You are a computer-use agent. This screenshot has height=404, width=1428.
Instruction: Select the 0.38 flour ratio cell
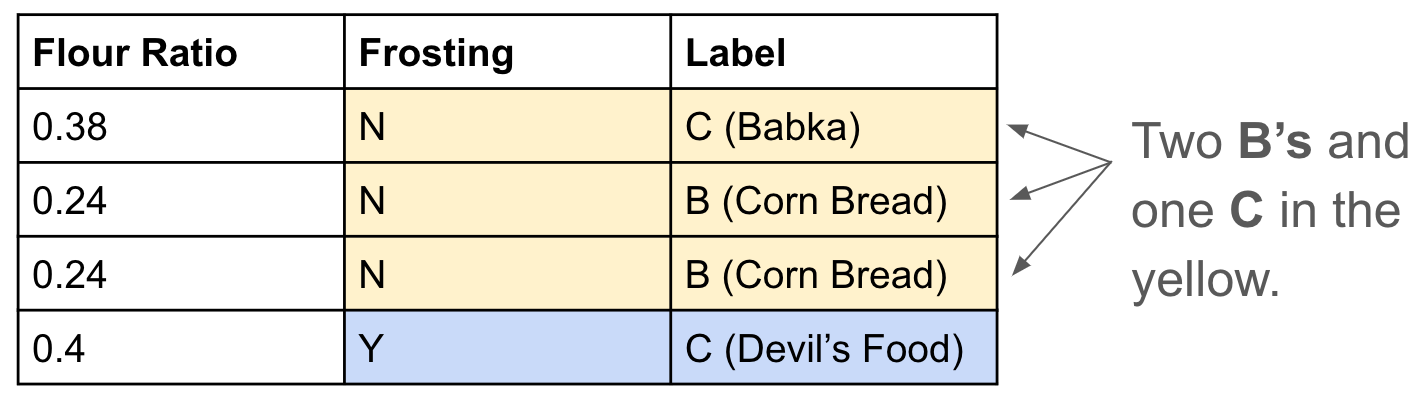[70, 127]
